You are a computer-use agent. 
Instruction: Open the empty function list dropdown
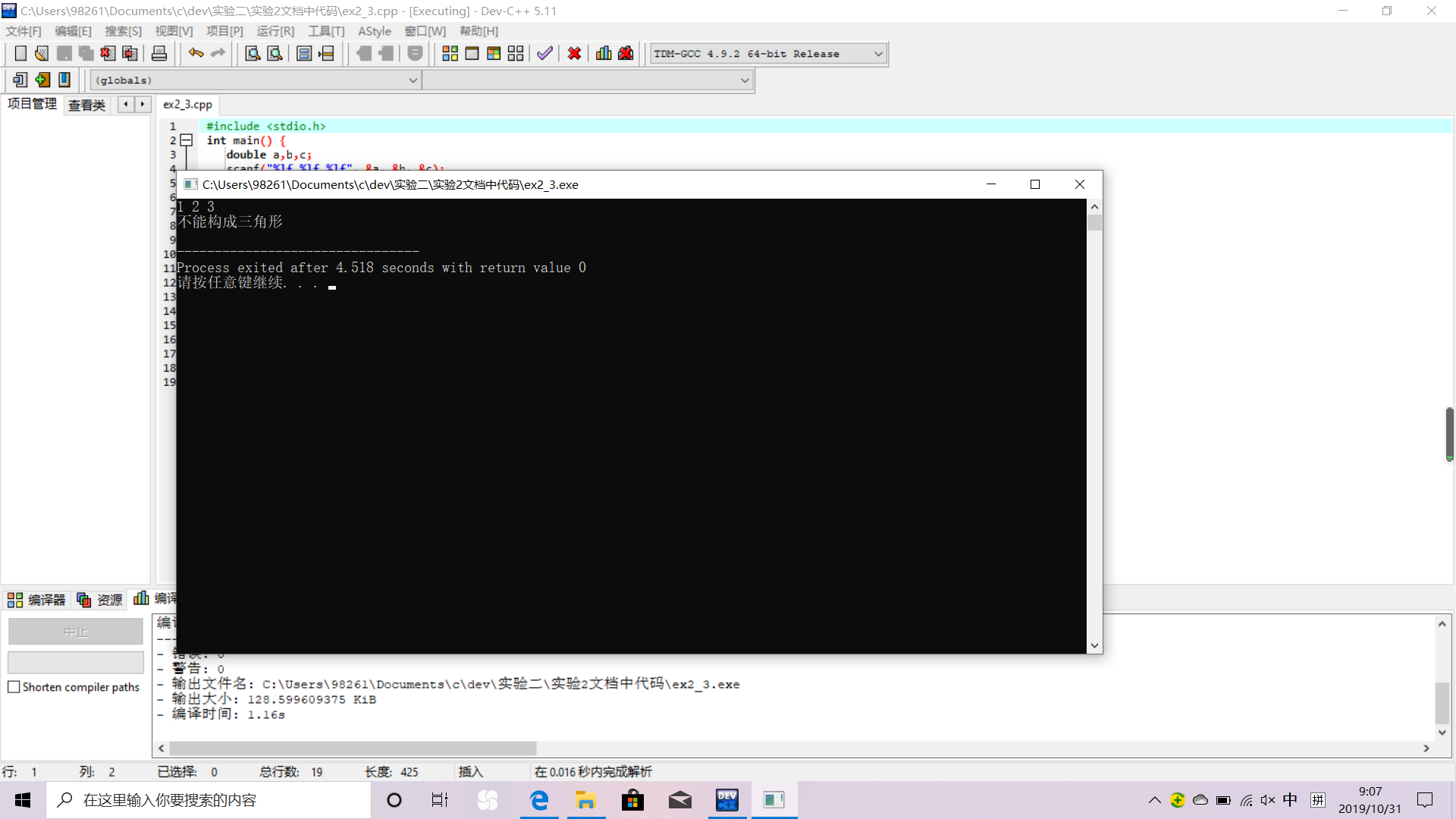(745, 80)
